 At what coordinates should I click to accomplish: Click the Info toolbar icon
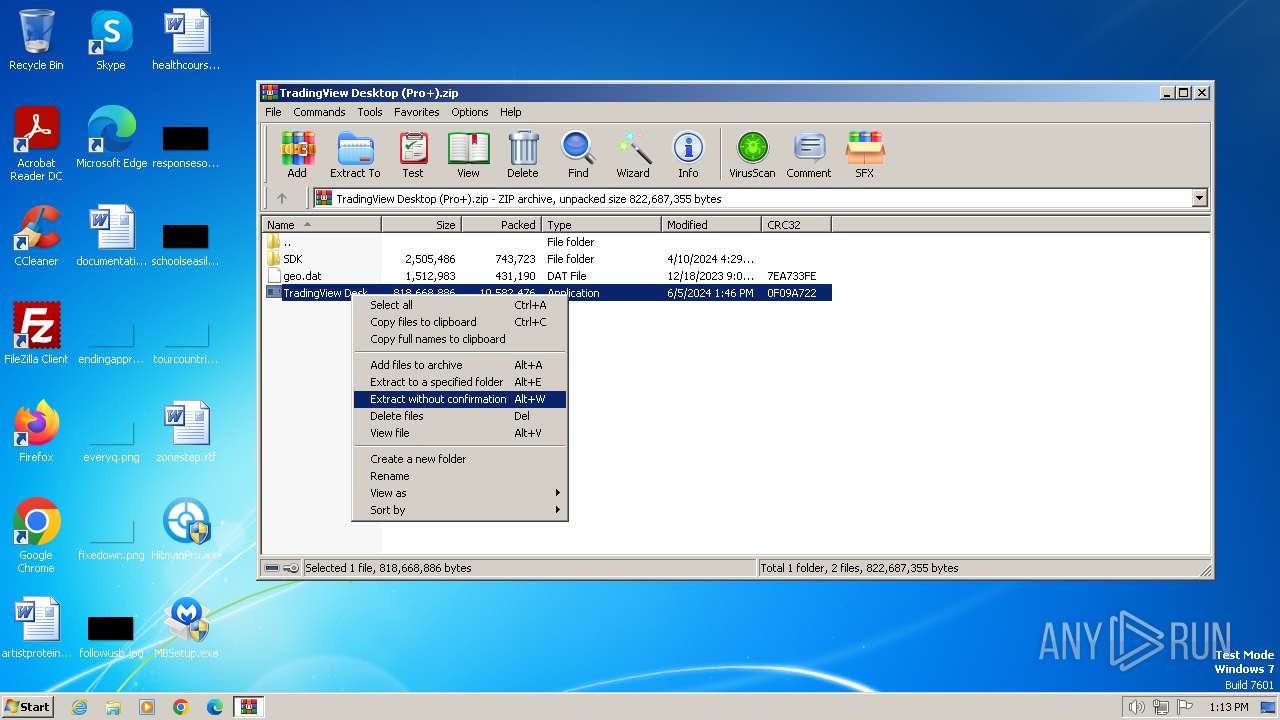688,155
